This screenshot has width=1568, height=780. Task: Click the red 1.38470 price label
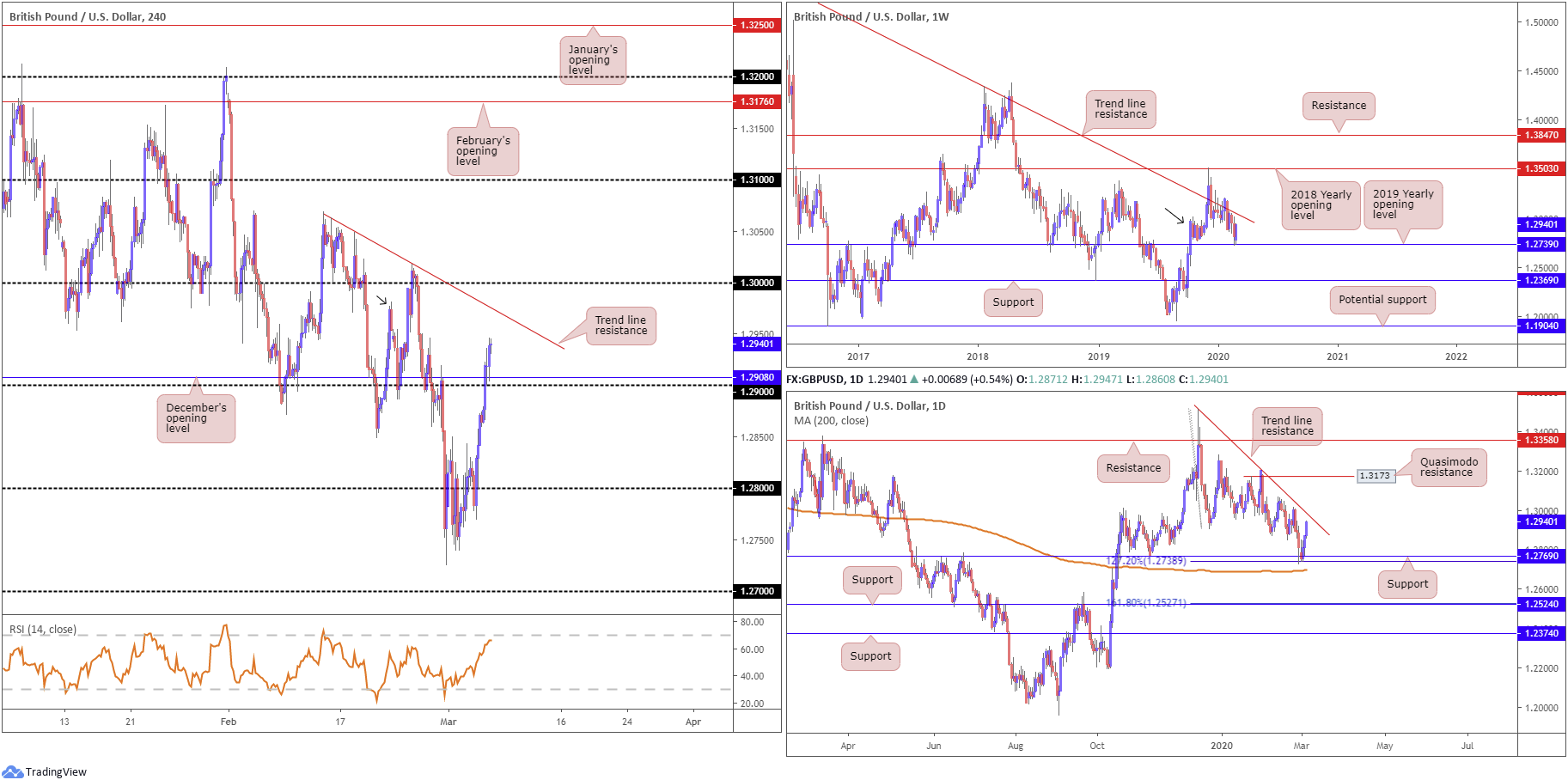click(1541, 135)
